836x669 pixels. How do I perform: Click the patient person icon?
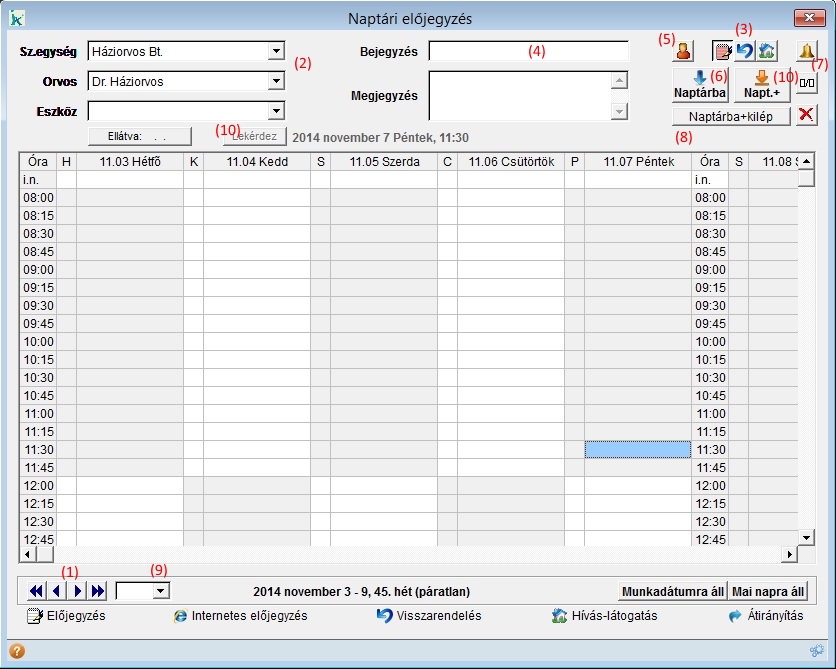point(684,51)
